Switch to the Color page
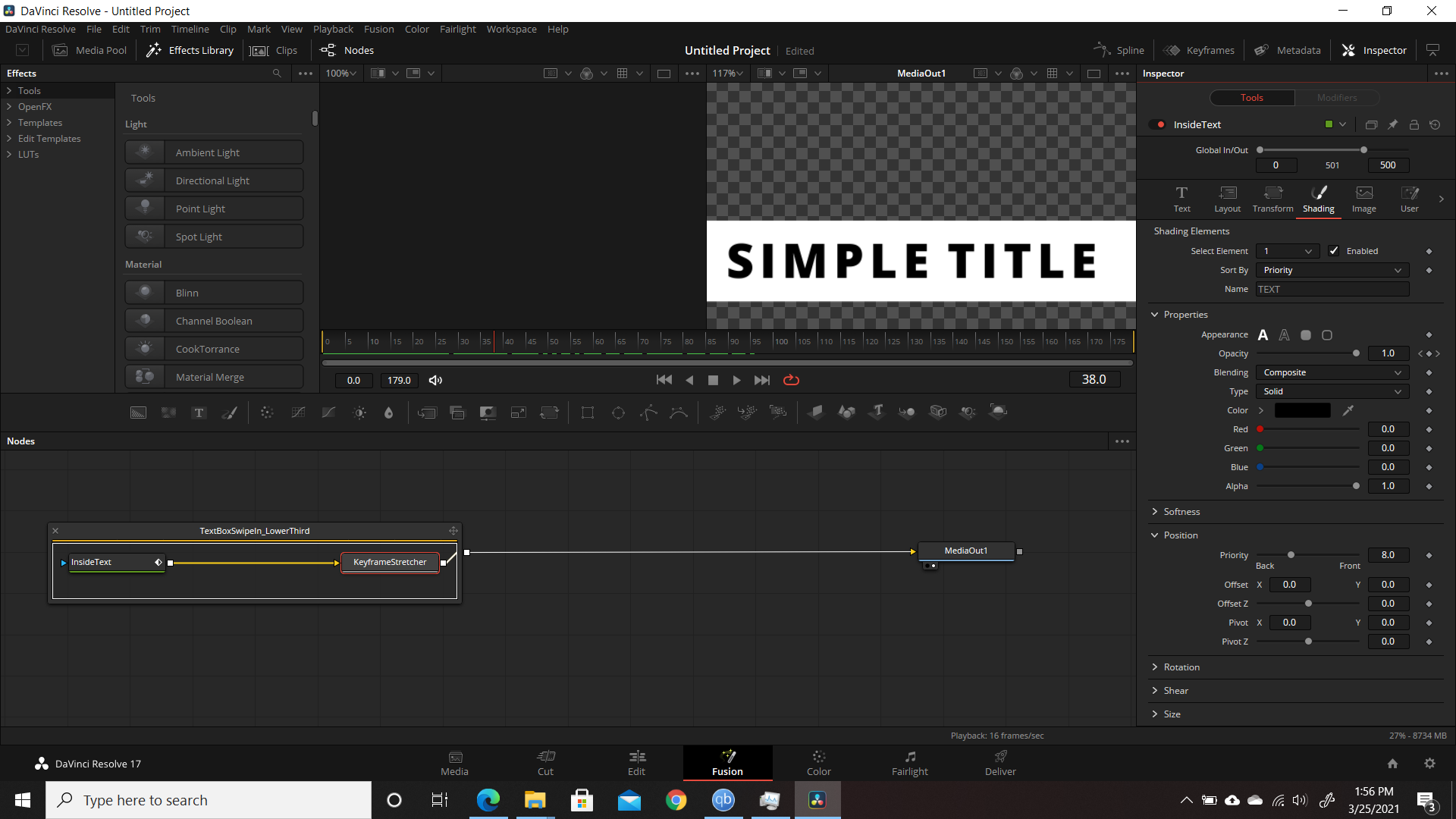 tap(818, 763)
